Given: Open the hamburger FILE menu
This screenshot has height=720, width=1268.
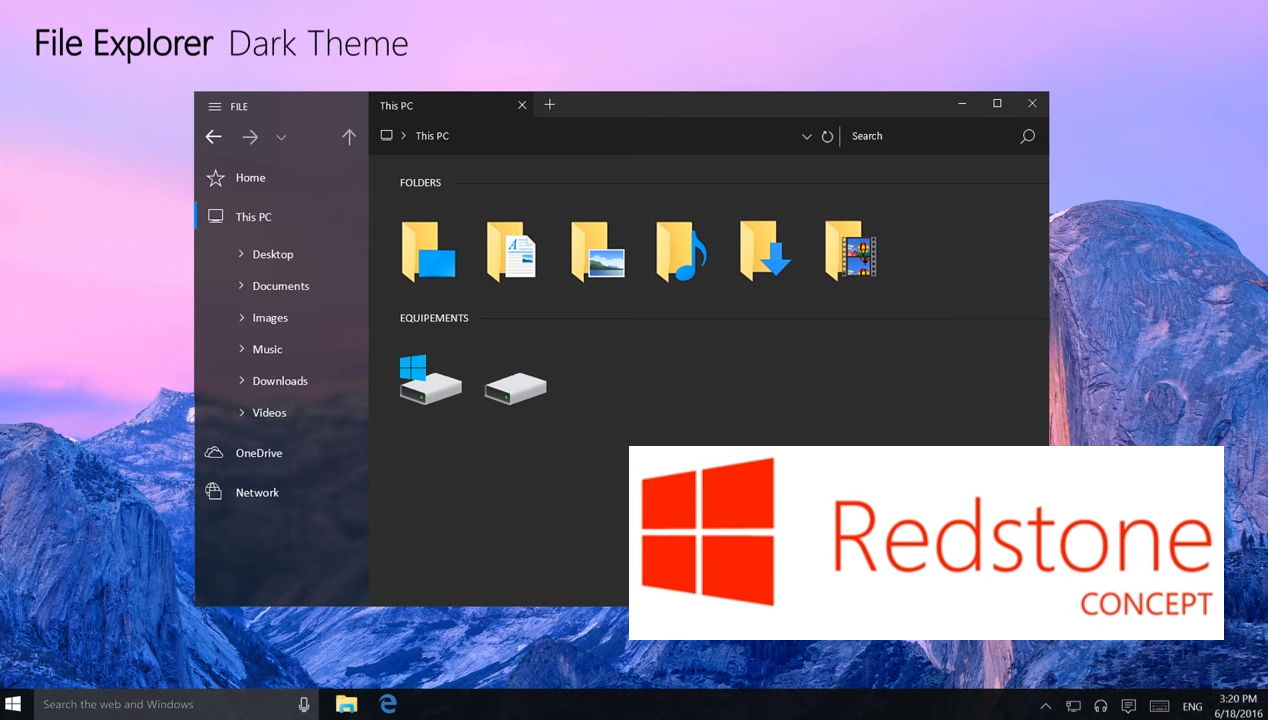Looking at the screenshot, I should click(228, 107).
